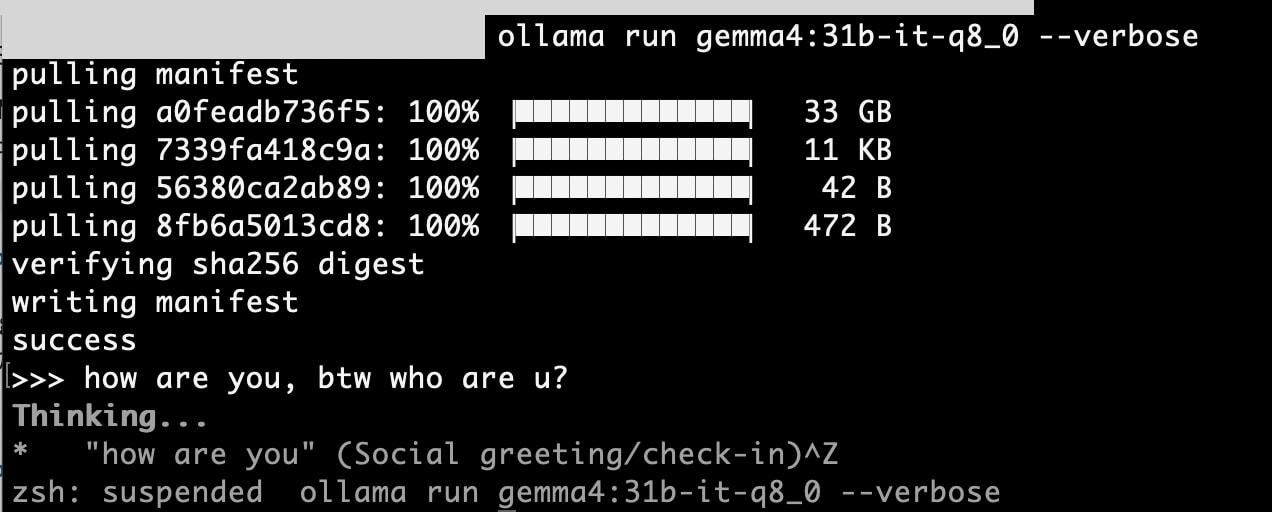Screen dimensions: 1272x512
Task: Click the ollama run command at the top
Action: [847, 37]
